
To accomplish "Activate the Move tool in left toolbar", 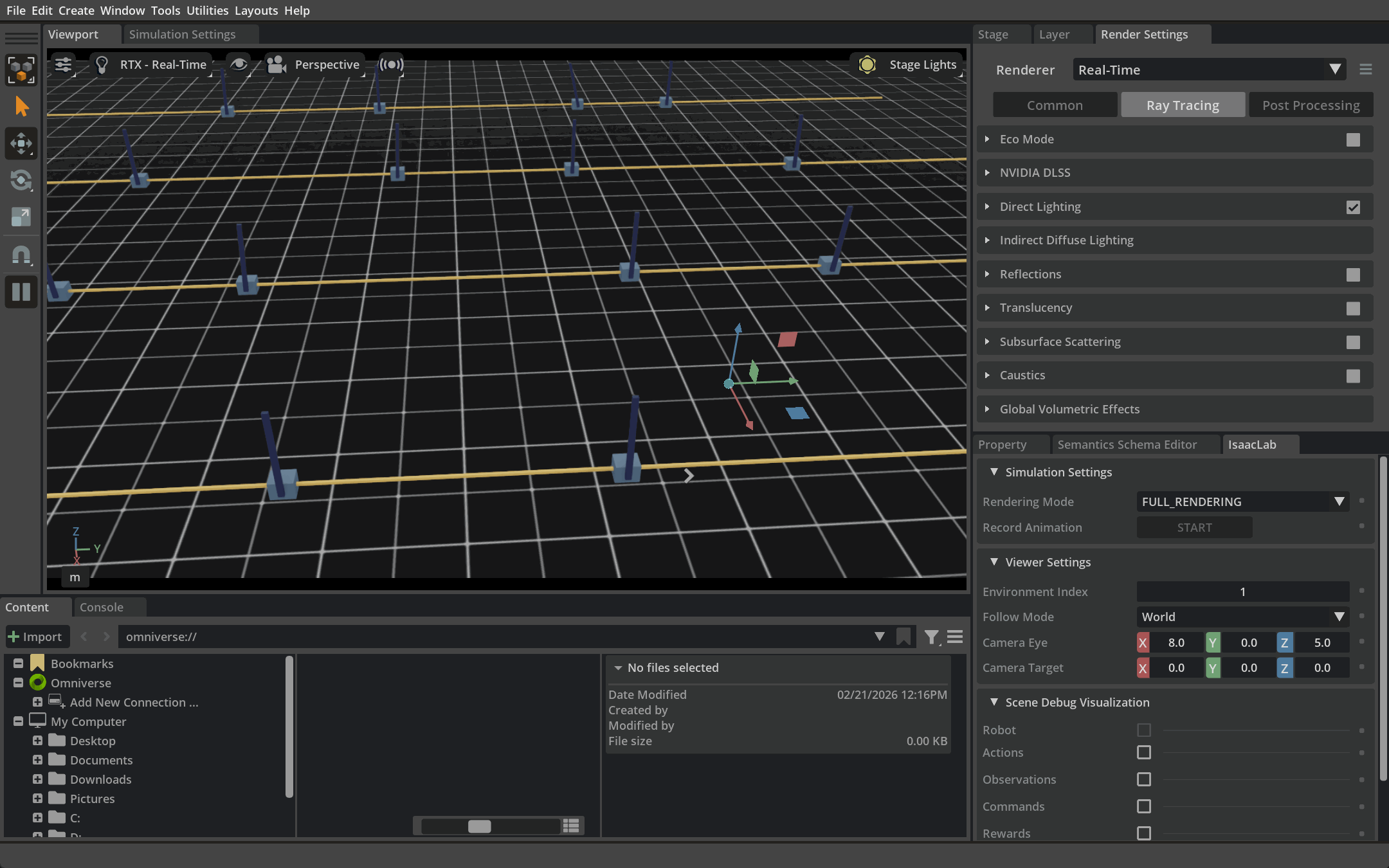I will (21, 143).
